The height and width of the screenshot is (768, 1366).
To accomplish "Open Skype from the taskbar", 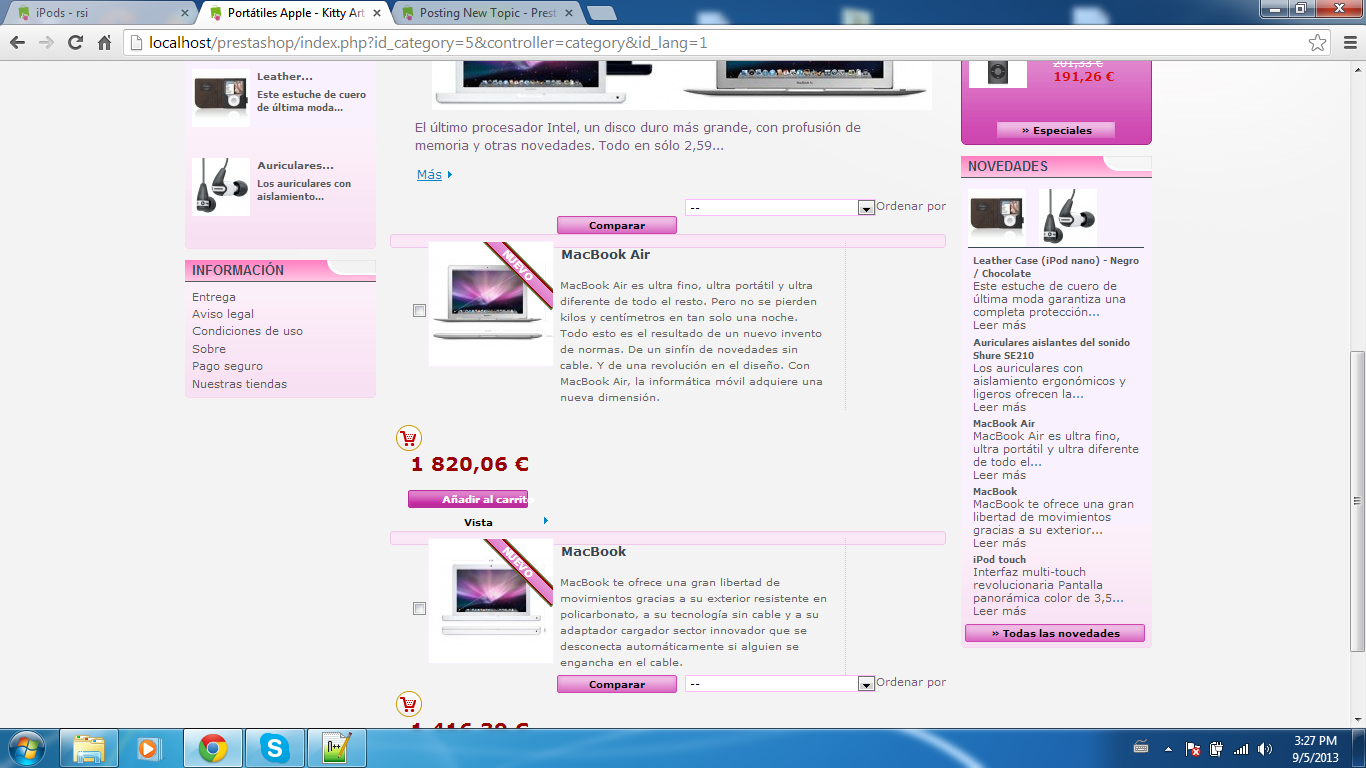I will coord(273,748).
